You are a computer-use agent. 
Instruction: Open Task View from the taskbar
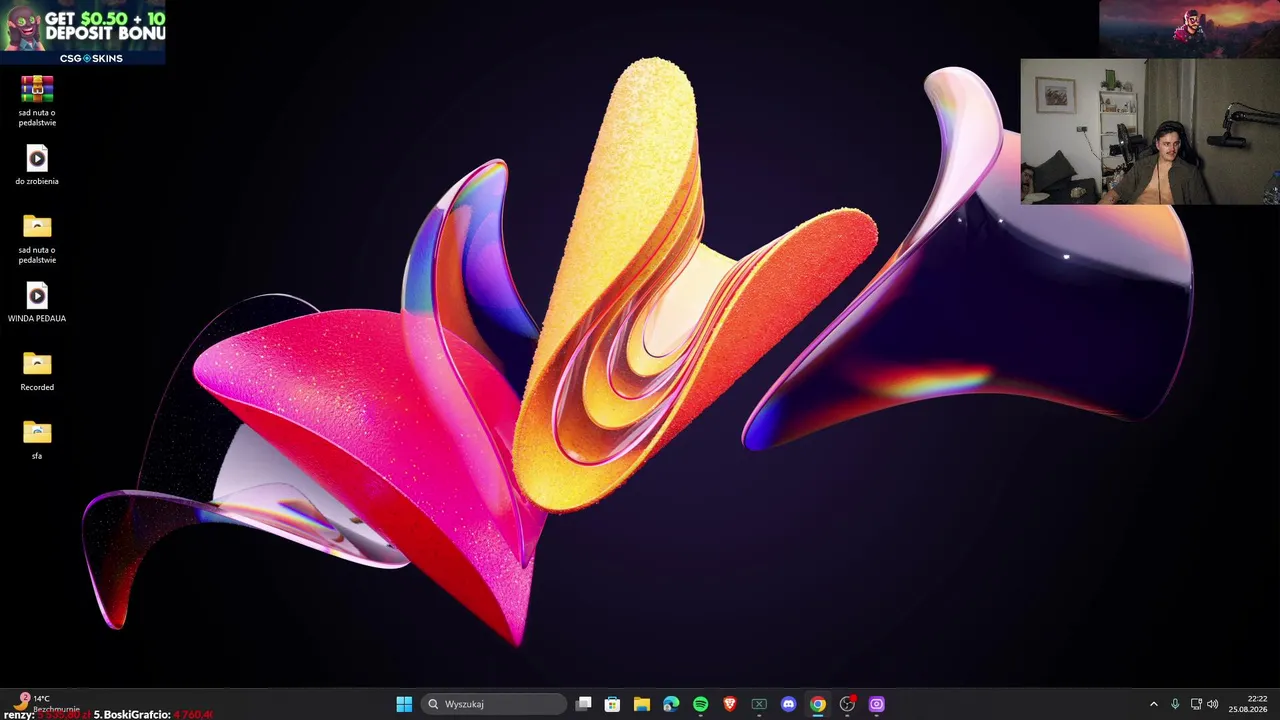(583, 704)
